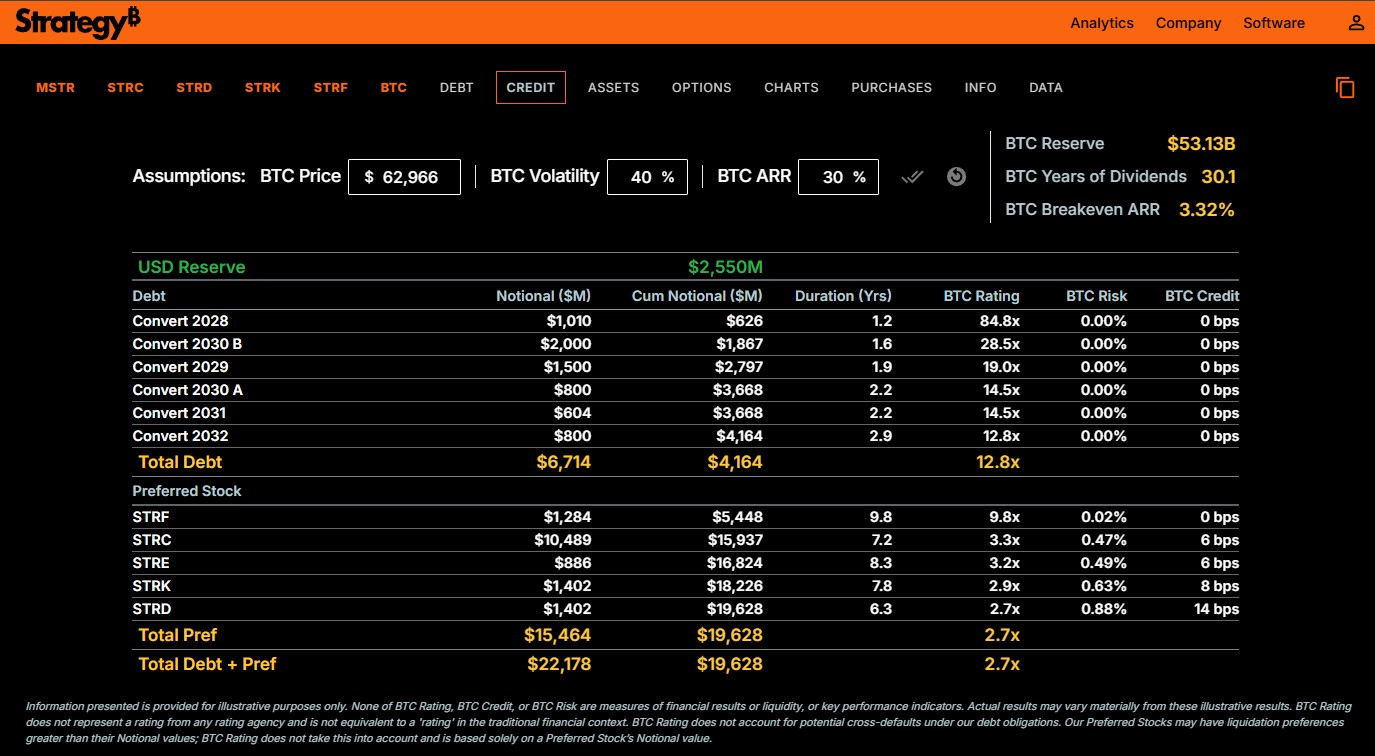Apply assumptions with the double-check icon
Screen dimensions: 1375x756
tap(912, 177)
